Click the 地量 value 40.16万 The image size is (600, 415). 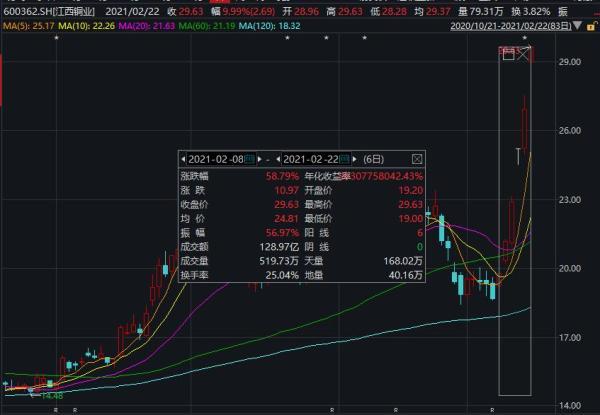tap(406, 275)
